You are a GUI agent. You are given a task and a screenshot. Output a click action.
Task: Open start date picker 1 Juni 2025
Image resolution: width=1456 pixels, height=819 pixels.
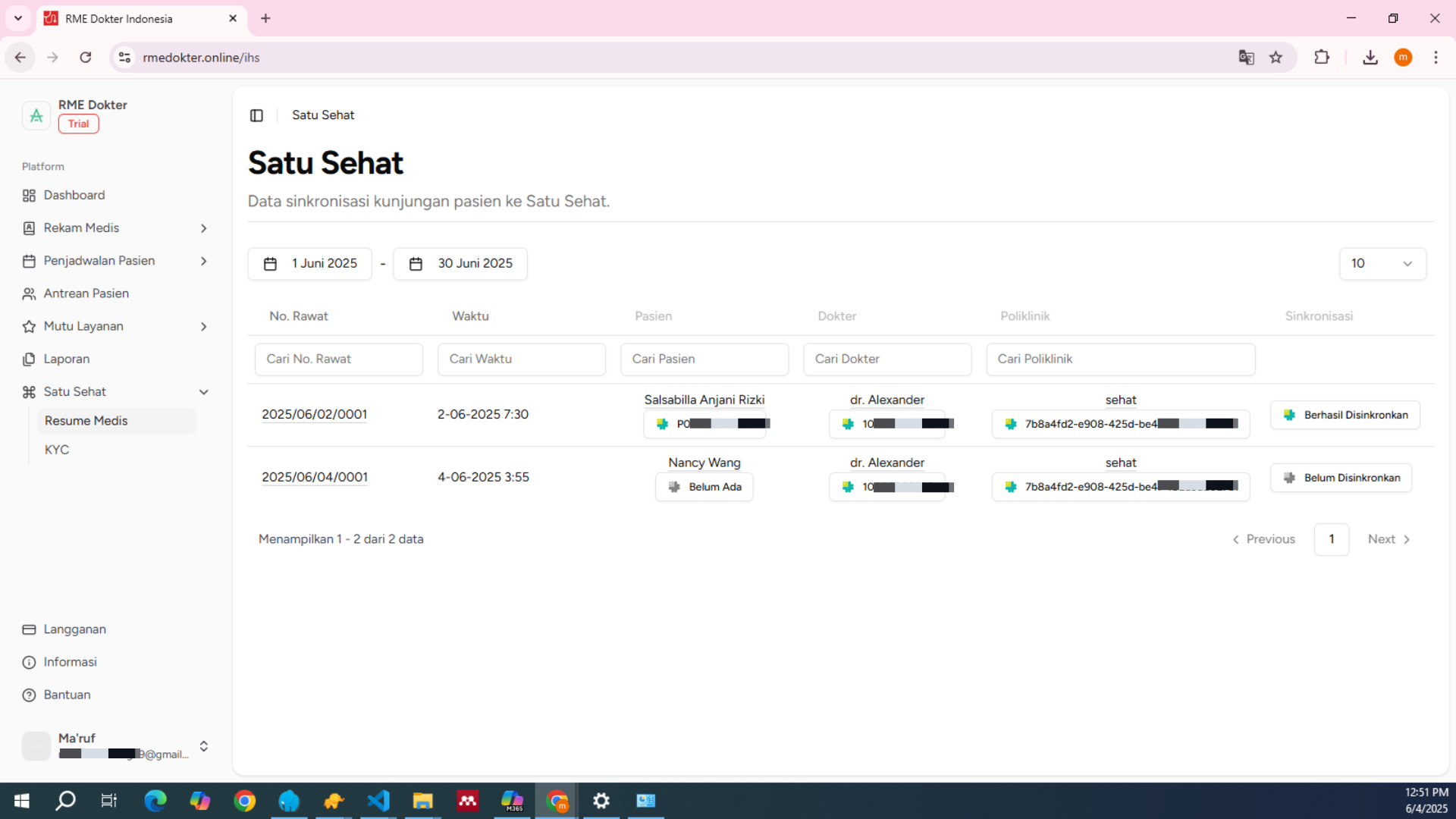[309, 264]
